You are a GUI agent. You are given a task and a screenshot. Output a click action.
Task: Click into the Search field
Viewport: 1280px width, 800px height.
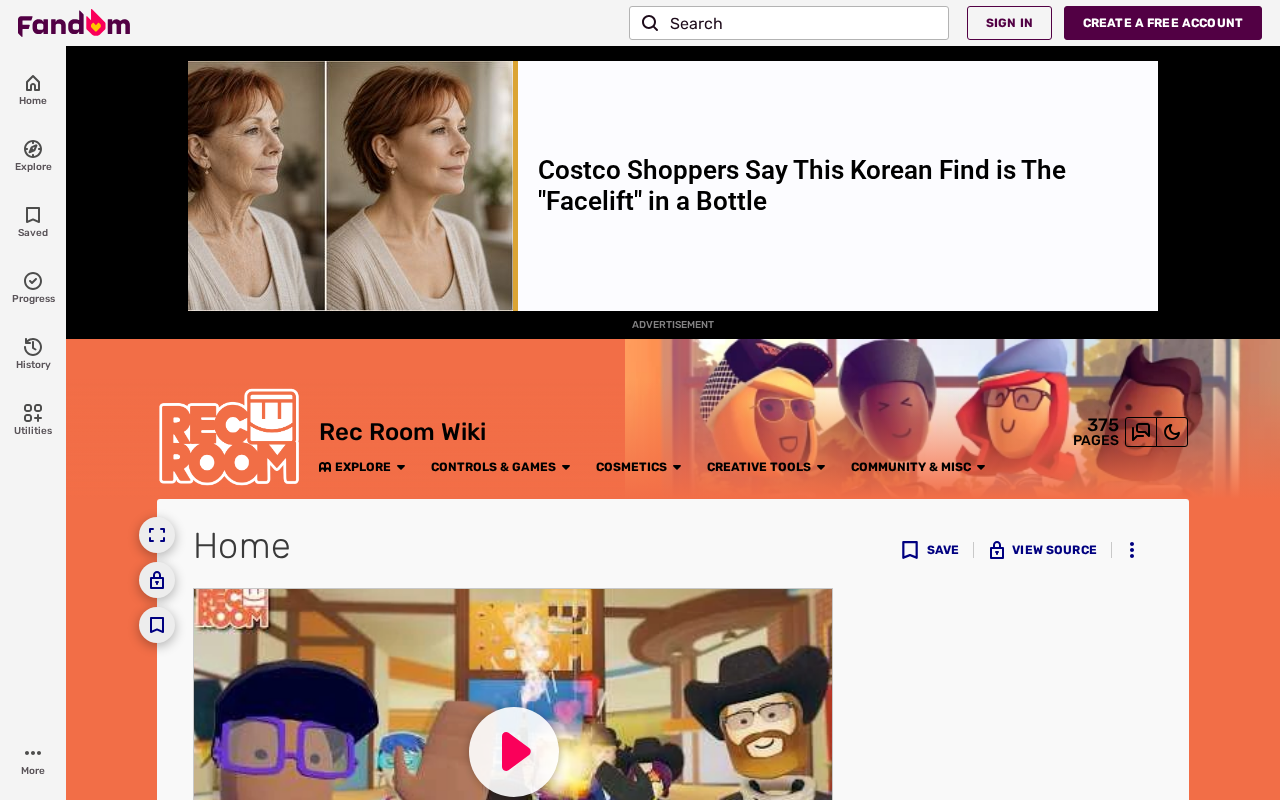coord(789,23)
